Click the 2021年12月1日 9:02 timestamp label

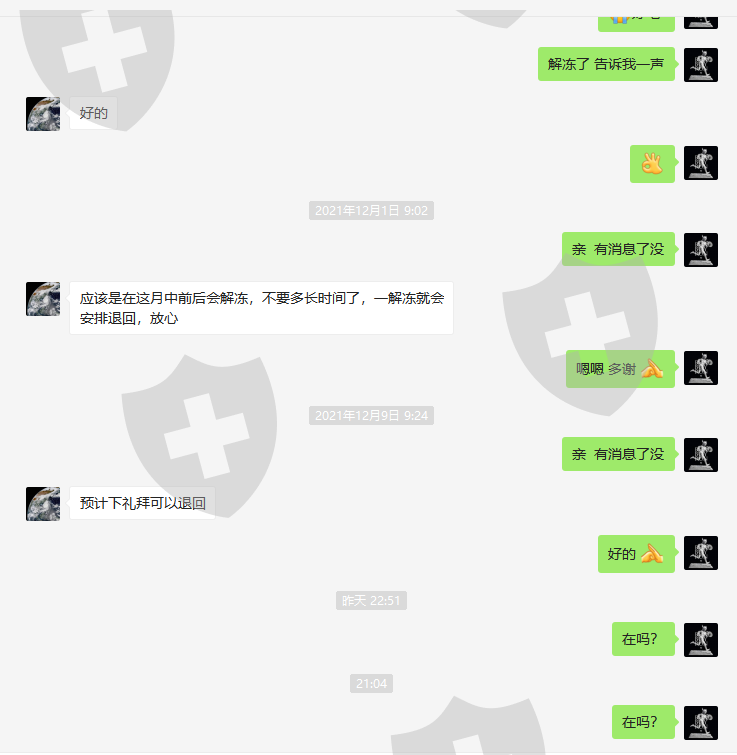pos(371,210)
